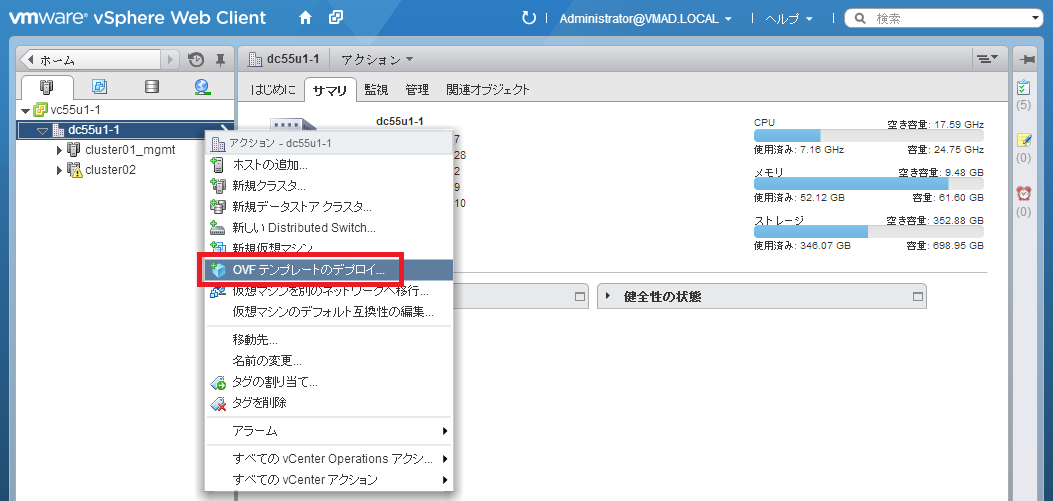Click the remove tag icon in menu
1053x501 pixels.
point(218,404)
